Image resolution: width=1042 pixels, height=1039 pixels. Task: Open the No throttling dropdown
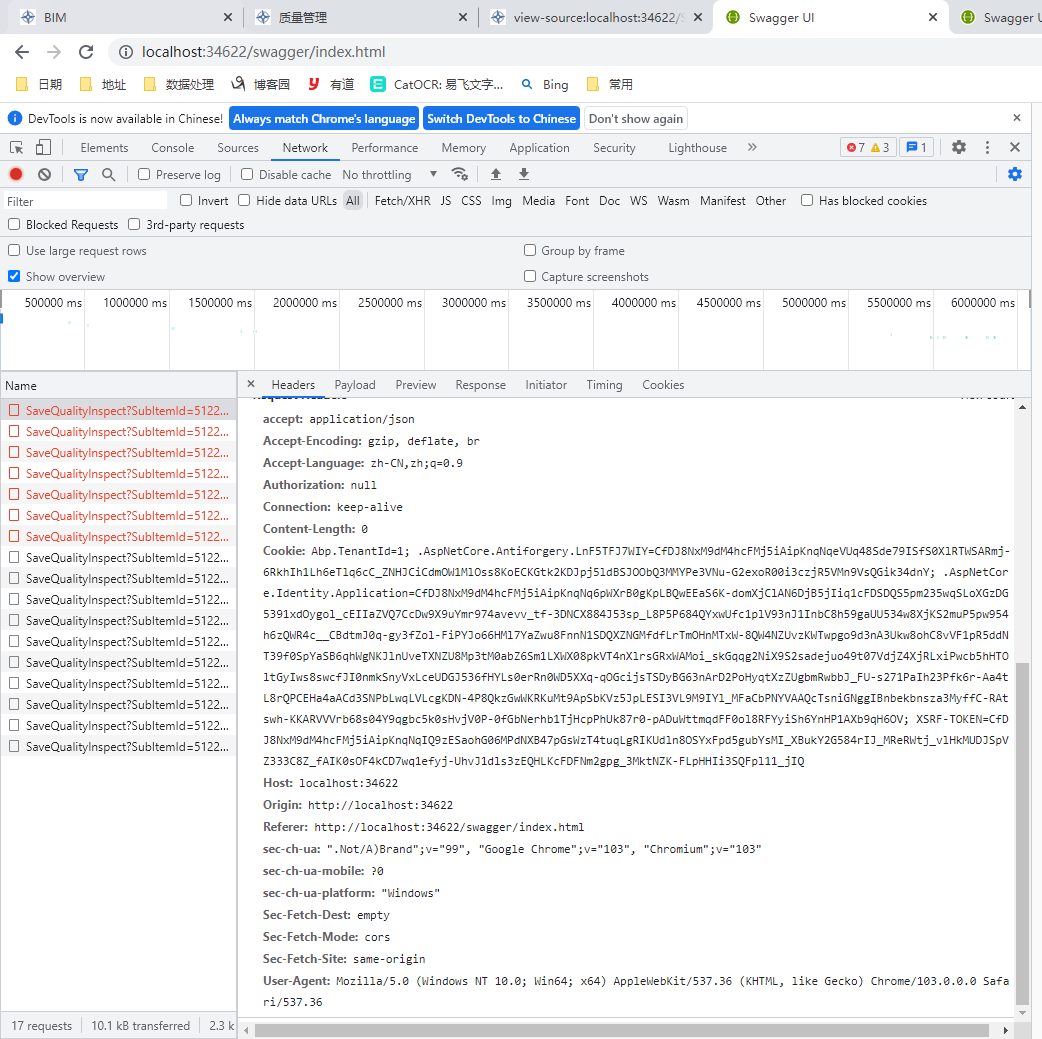point(389,174)
